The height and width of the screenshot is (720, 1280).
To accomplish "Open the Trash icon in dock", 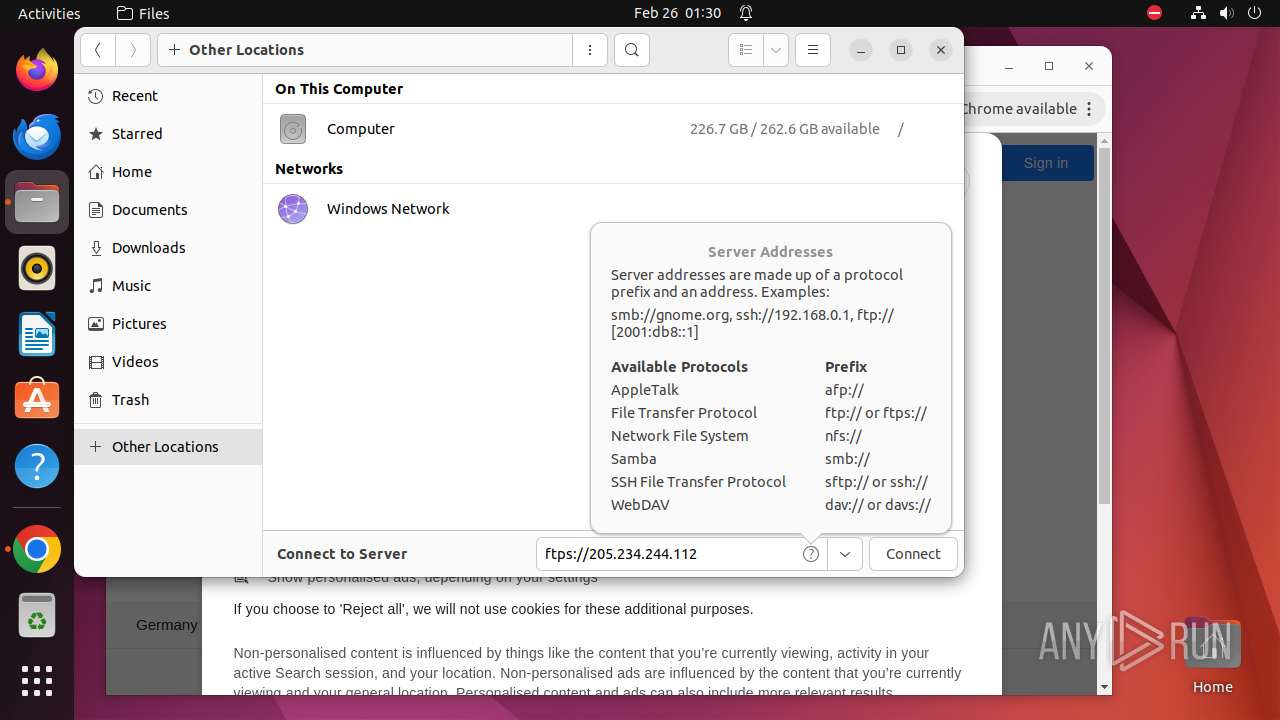I will (x=37, y=615).
